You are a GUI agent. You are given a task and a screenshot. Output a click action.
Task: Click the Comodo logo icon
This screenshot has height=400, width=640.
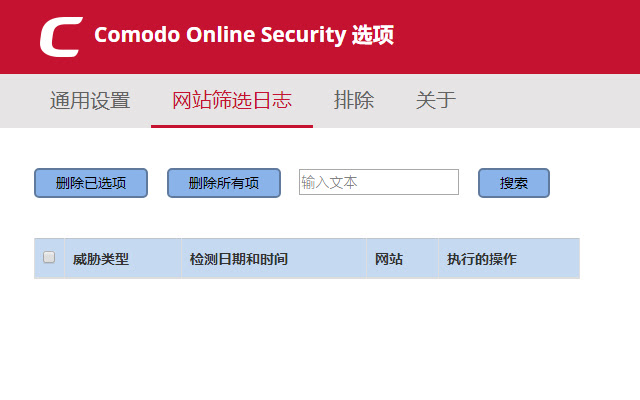point(59,37)
